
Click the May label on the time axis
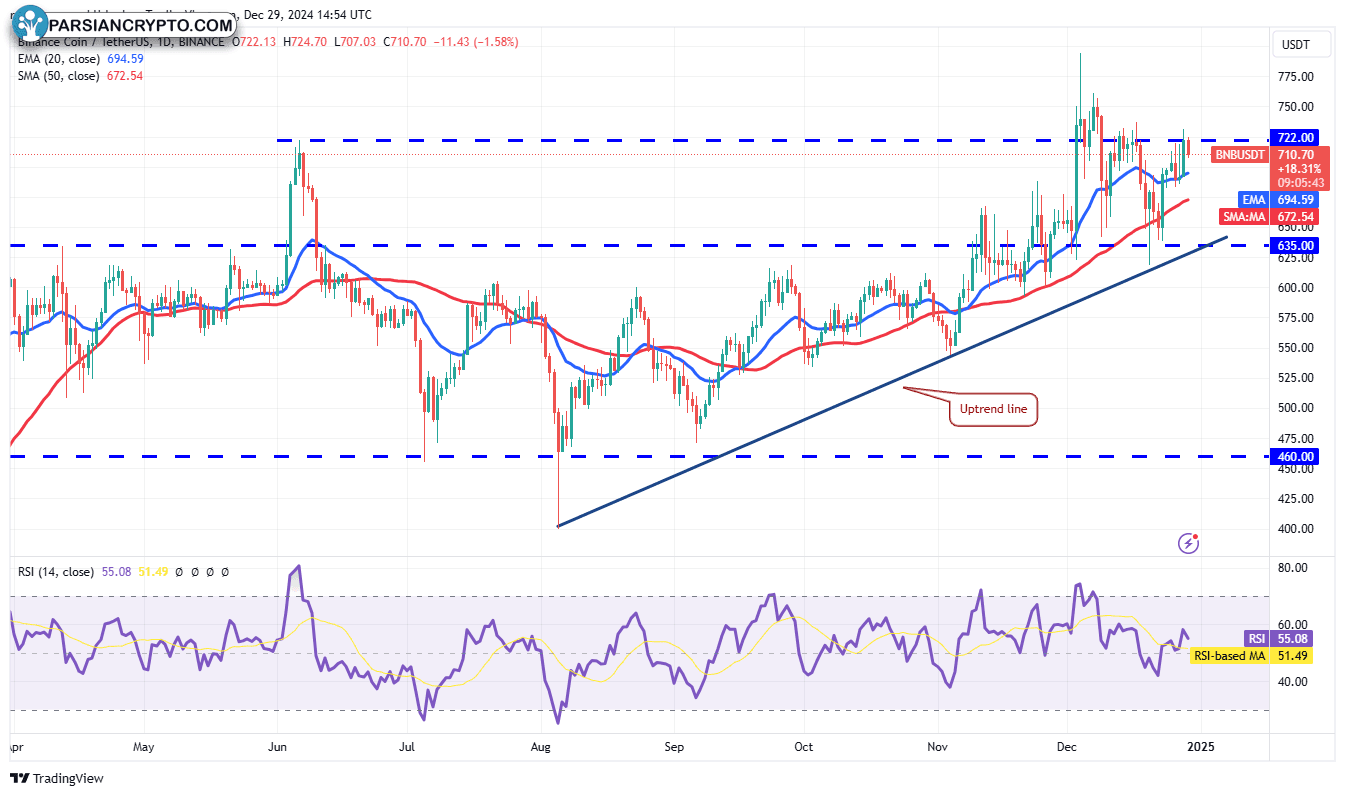(x=143, y=747)
